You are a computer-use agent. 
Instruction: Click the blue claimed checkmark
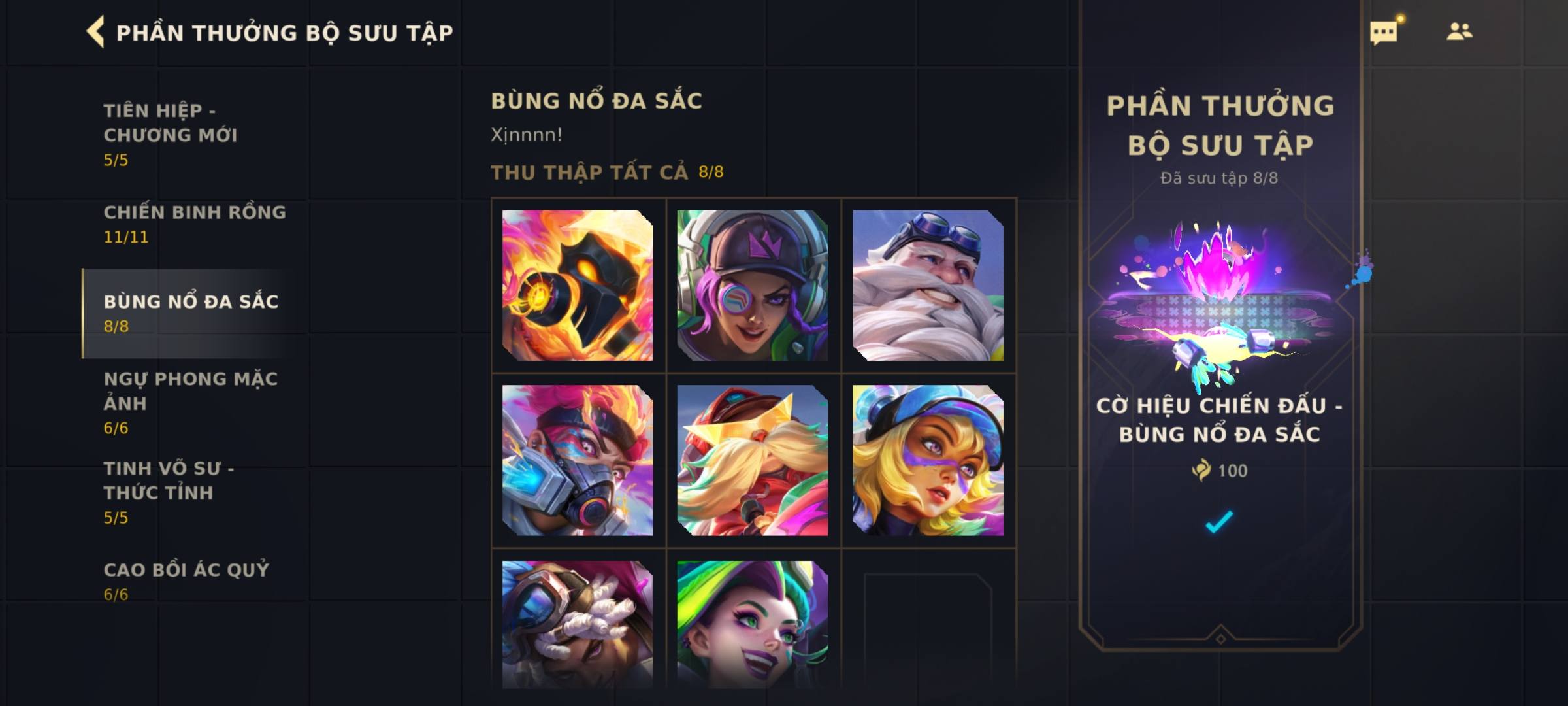1219,522
